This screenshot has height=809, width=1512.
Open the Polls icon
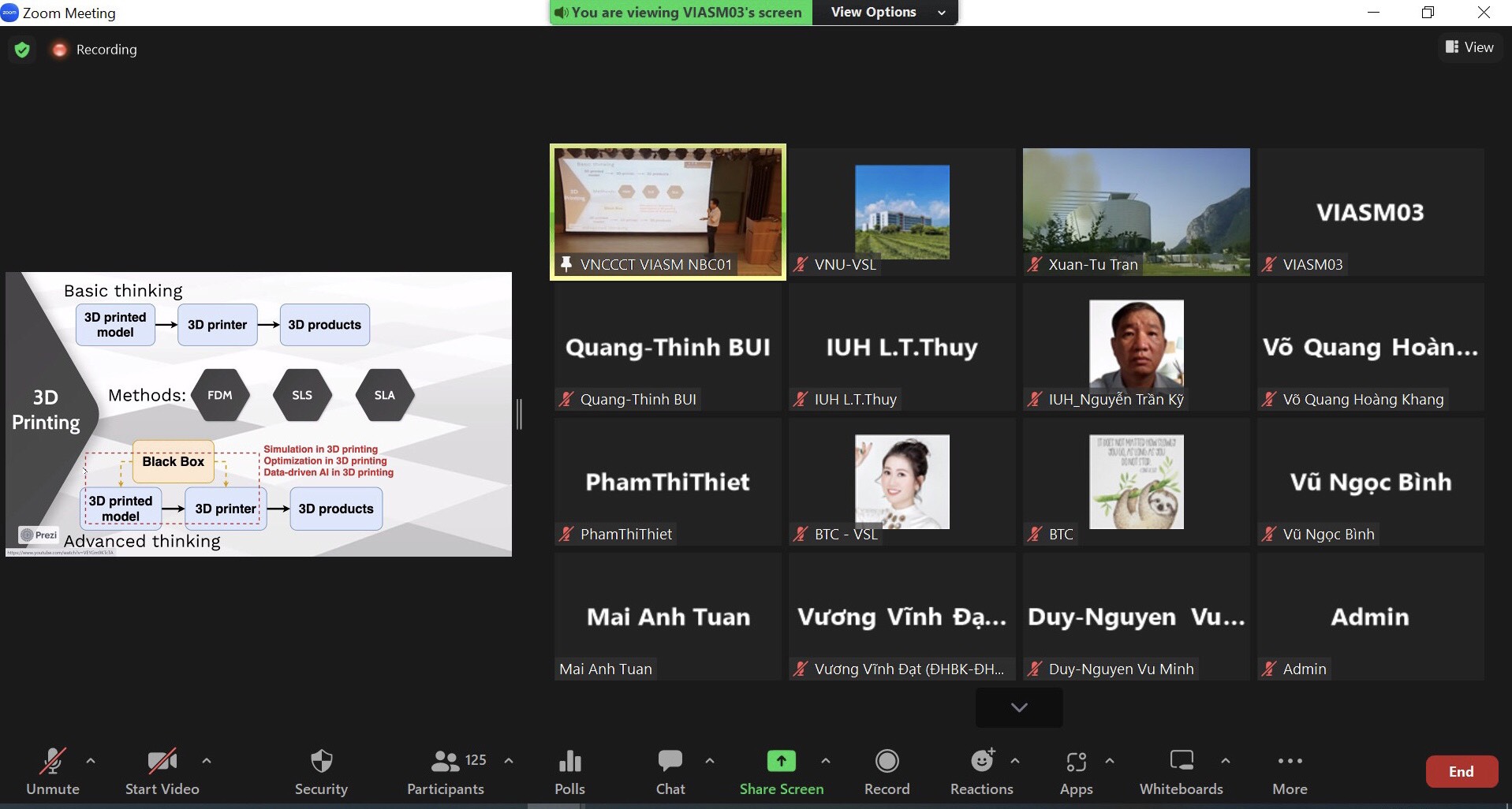[x=569, y=762]
